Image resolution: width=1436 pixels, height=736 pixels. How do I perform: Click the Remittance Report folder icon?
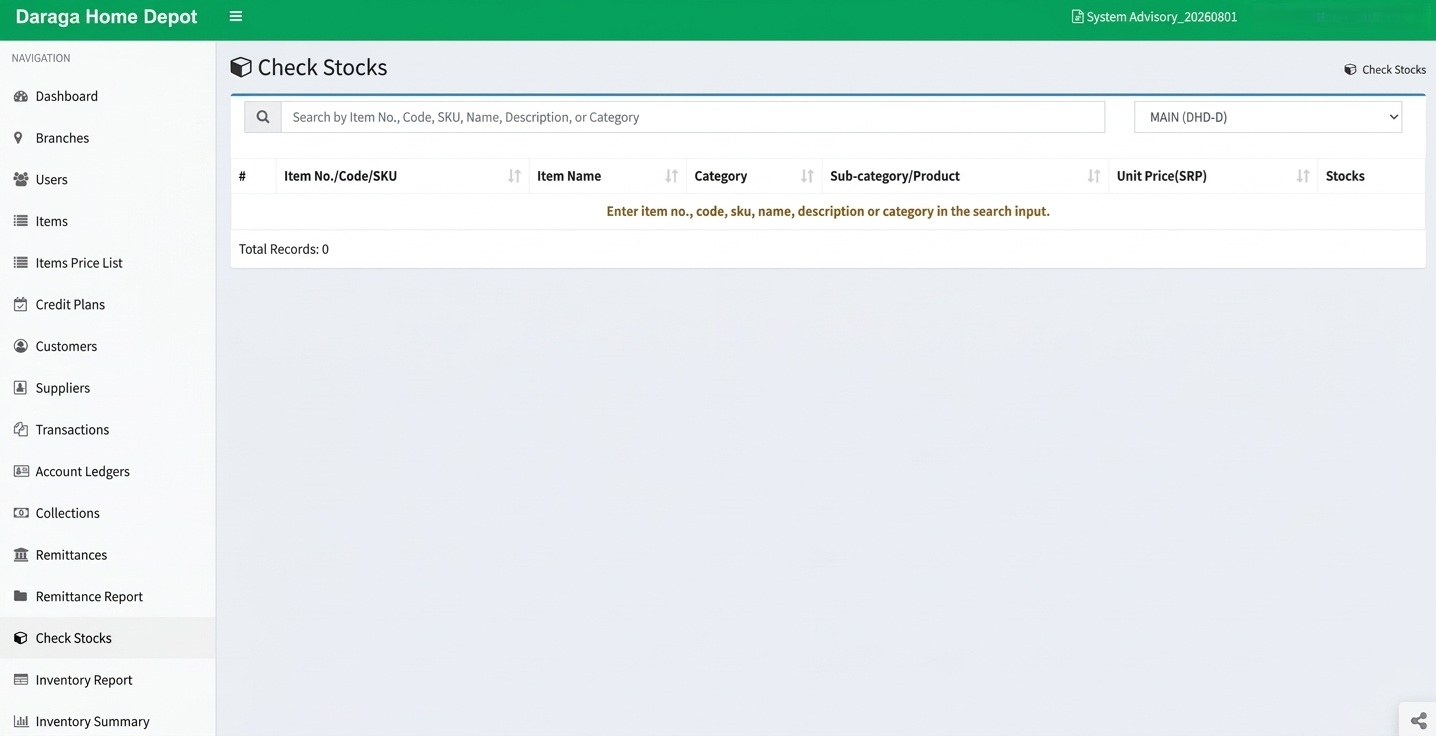click(20, 596)
